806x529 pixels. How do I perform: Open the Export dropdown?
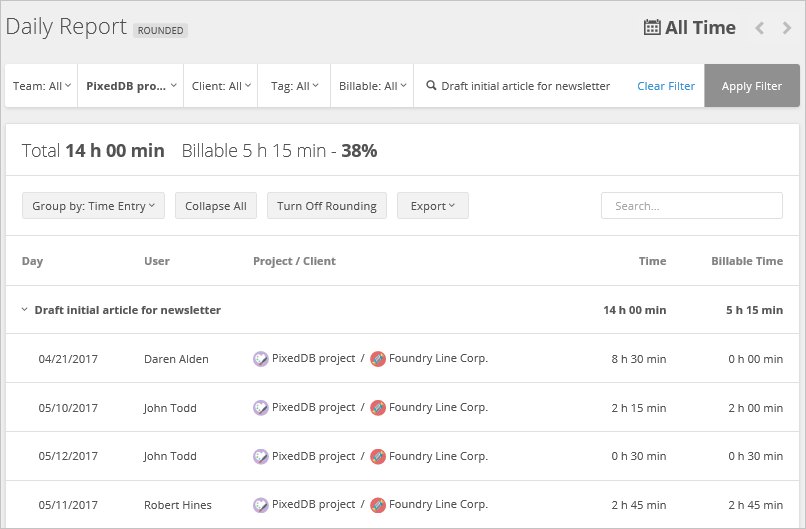[433, 206]
